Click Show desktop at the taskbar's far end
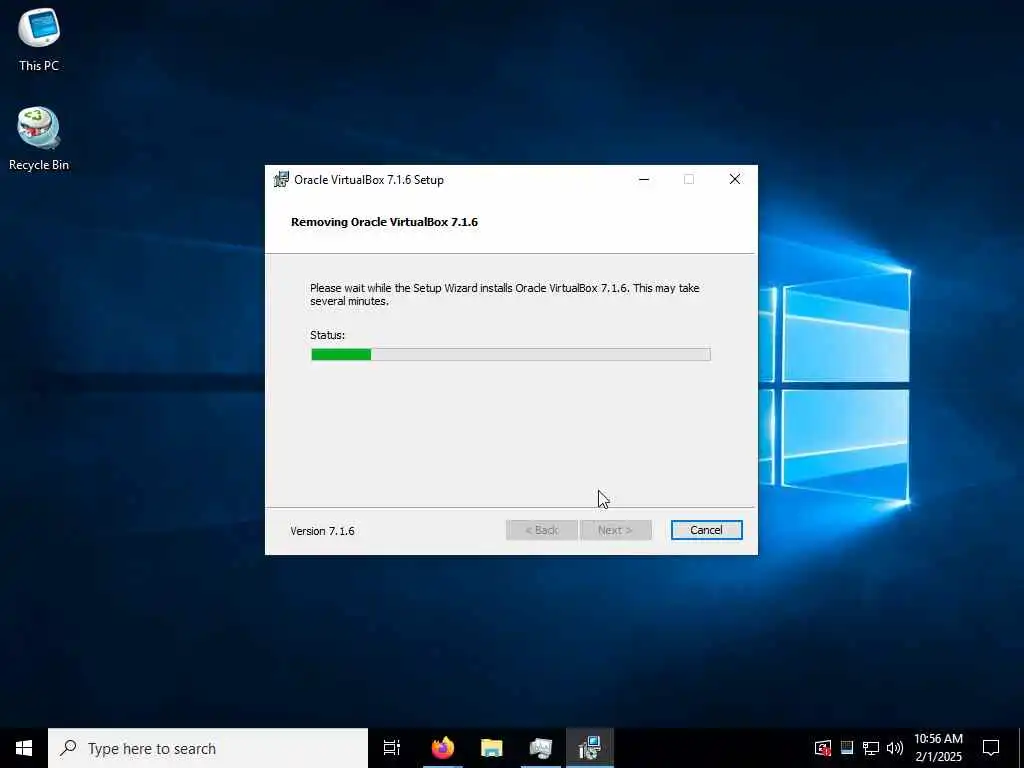This screenshot has width=1024, height=768. pyautogui.click(x=1021, y=748)
